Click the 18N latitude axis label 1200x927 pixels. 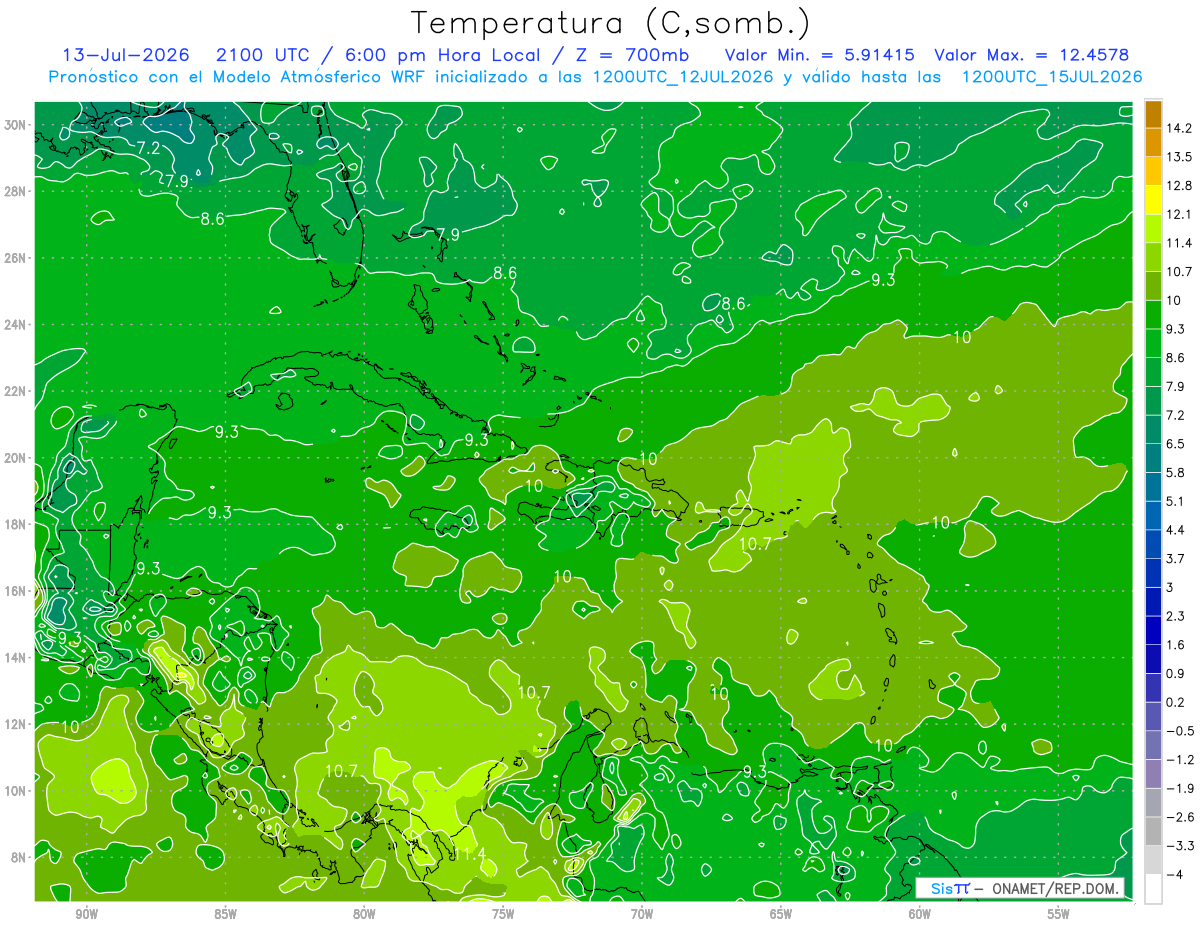pos(15,524)
